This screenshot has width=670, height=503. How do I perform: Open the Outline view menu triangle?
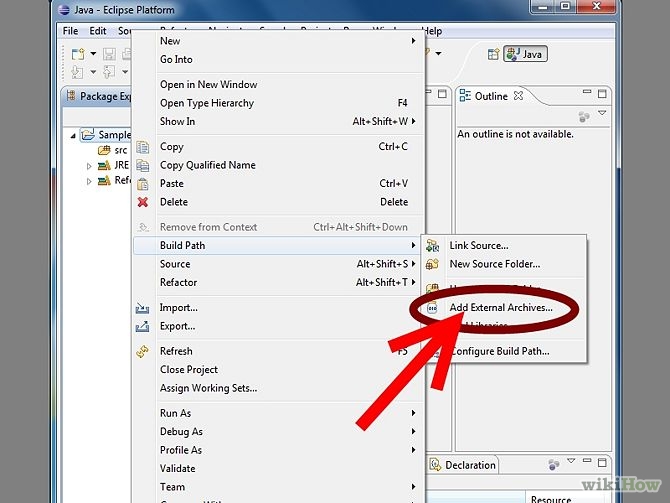[x=602, y=113]
